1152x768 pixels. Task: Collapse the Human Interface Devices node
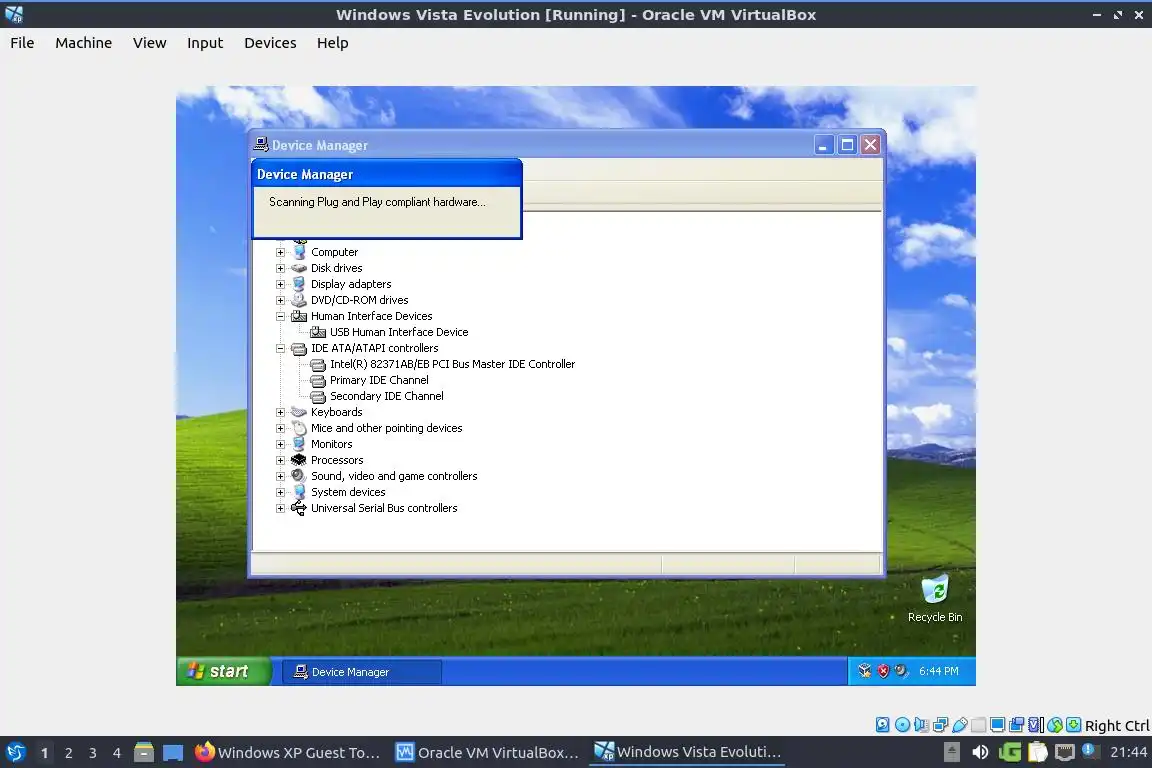pyautogui.click(x=280, y=316)
